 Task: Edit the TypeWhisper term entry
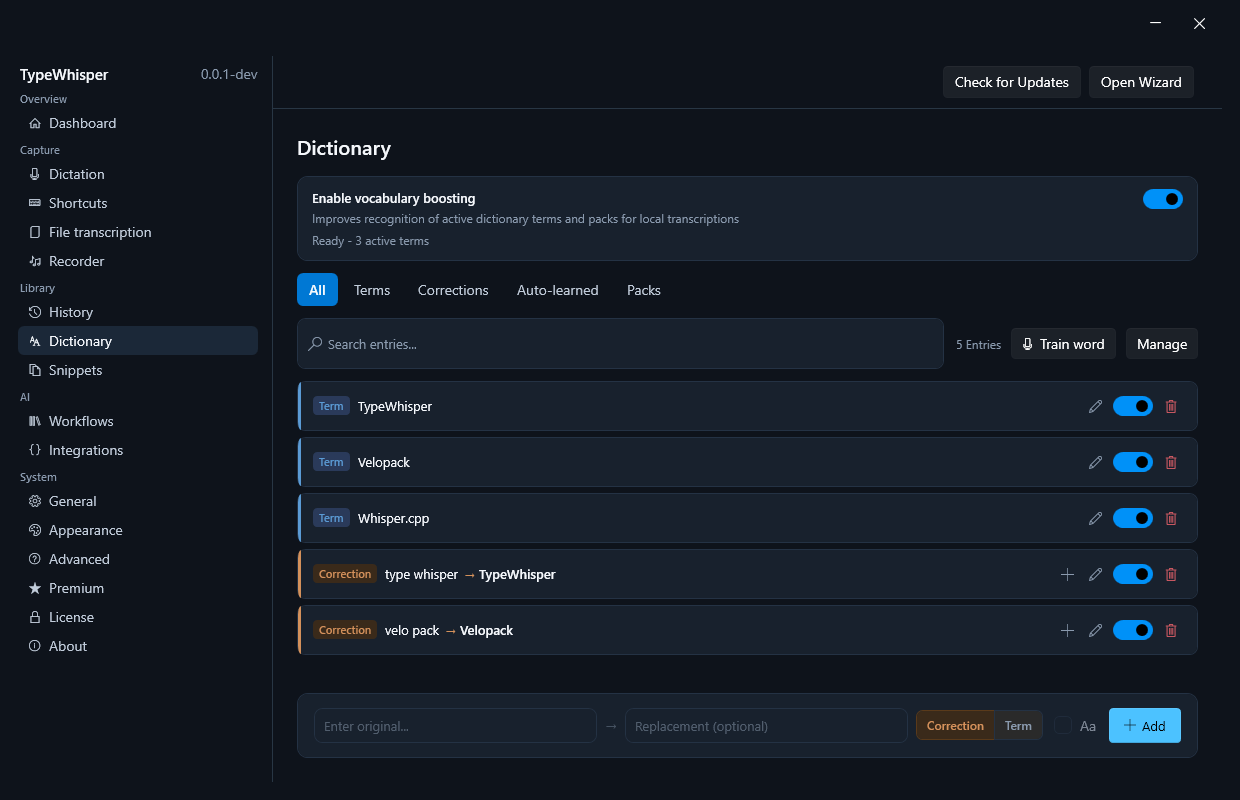click(1095, 406)
